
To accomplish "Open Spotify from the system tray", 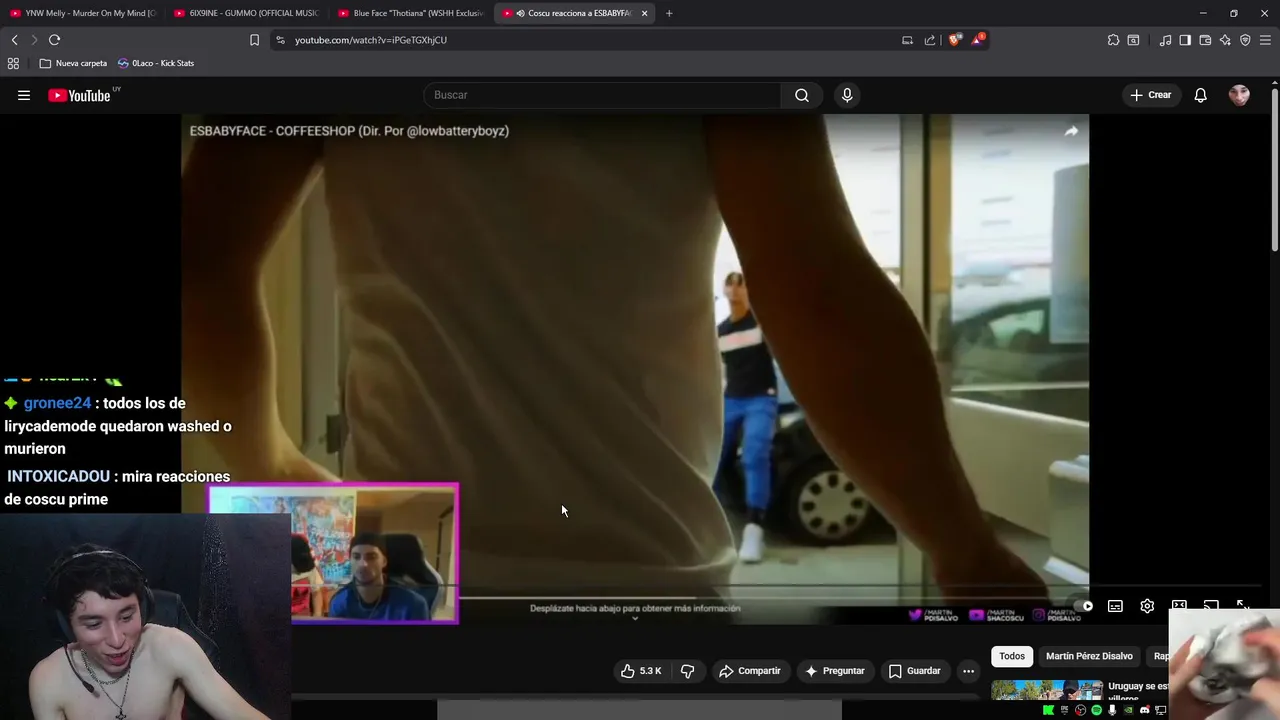I will 1096,710.
